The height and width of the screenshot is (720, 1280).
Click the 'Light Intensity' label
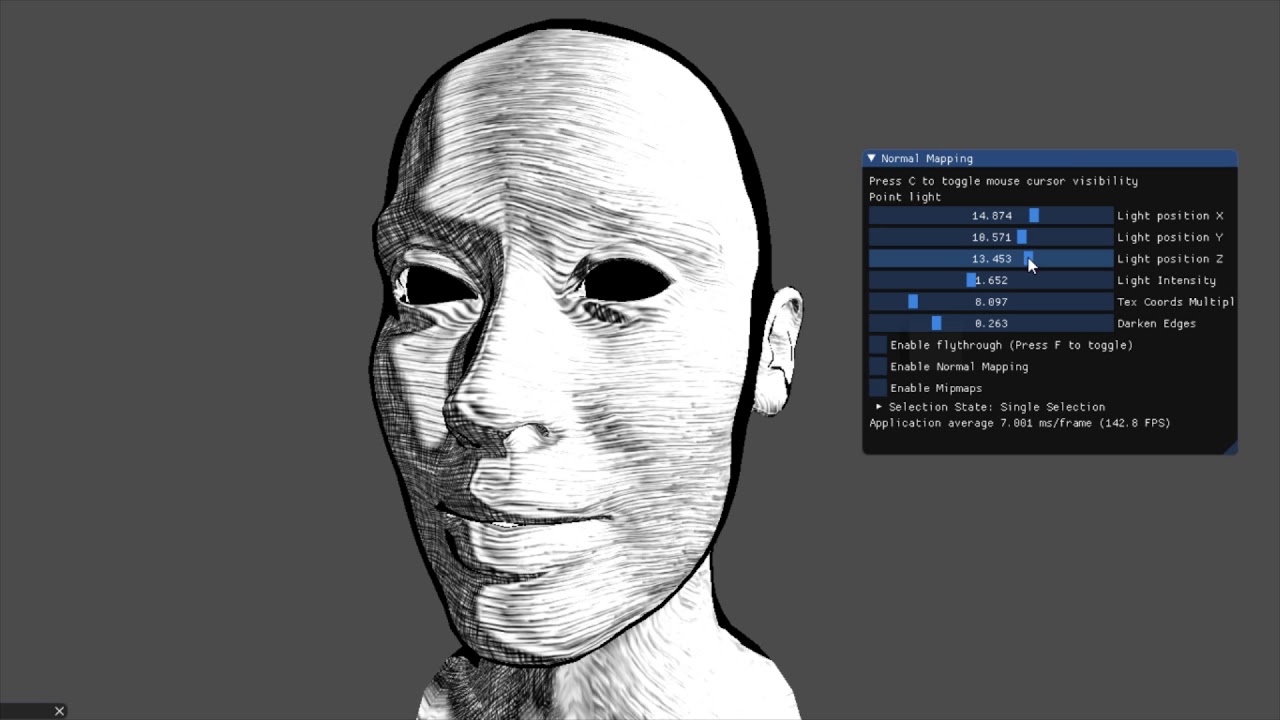pos(1166,281)
